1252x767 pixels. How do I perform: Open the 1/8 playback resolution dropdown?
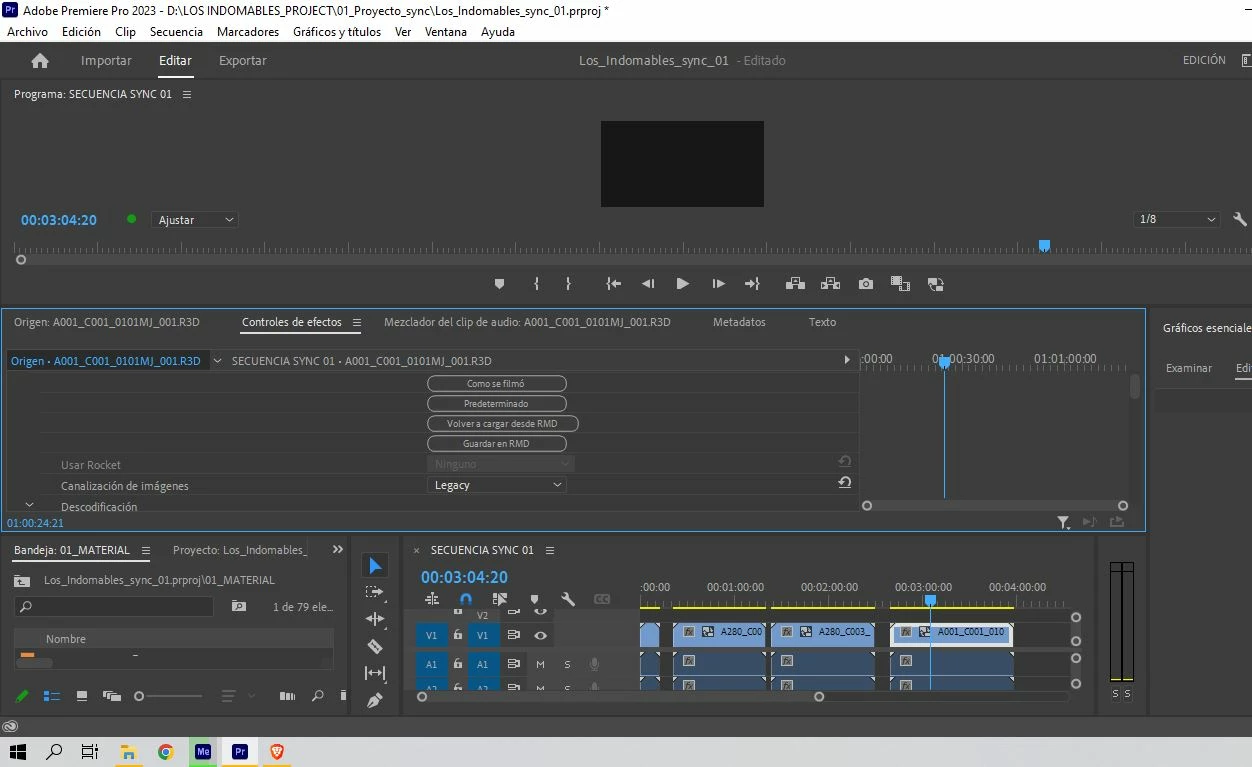(1178, 220)
